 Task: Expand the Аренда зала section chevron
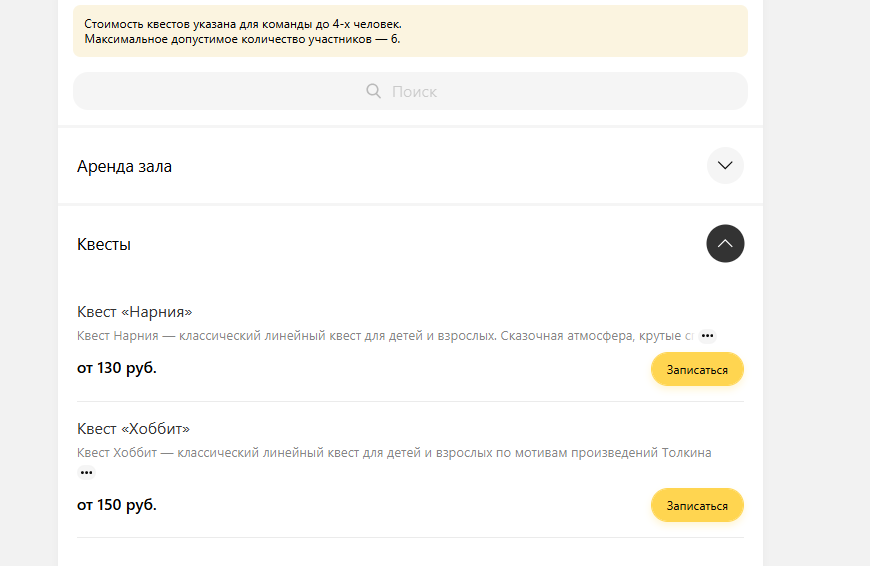725,165
